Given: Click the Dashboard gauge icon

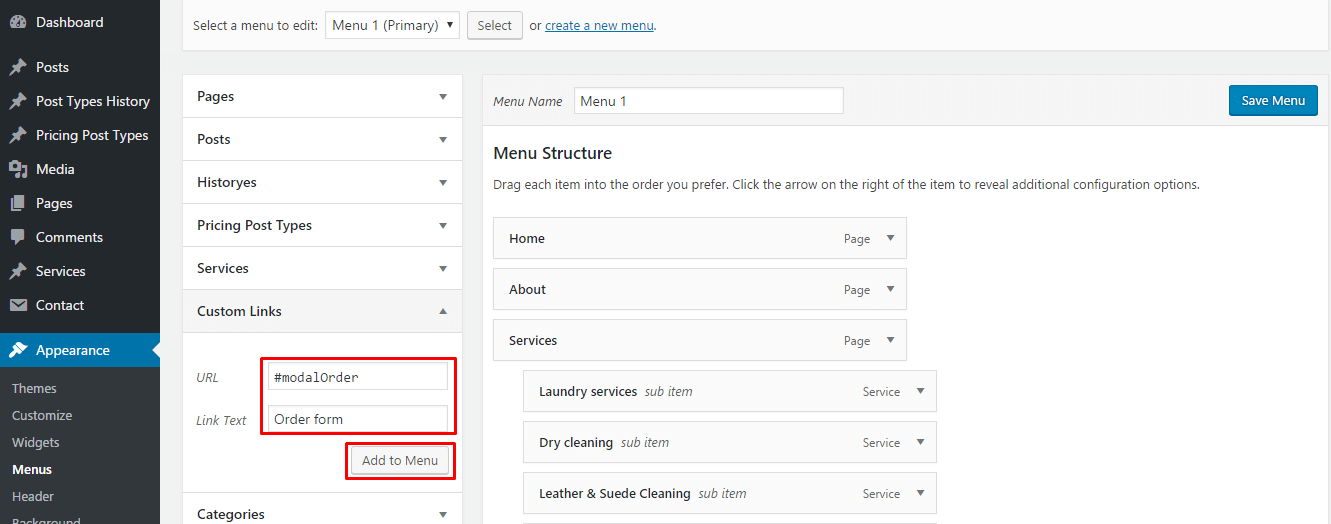Looking at the screenshot, I should pyautogui.click(x=18, y=22).
